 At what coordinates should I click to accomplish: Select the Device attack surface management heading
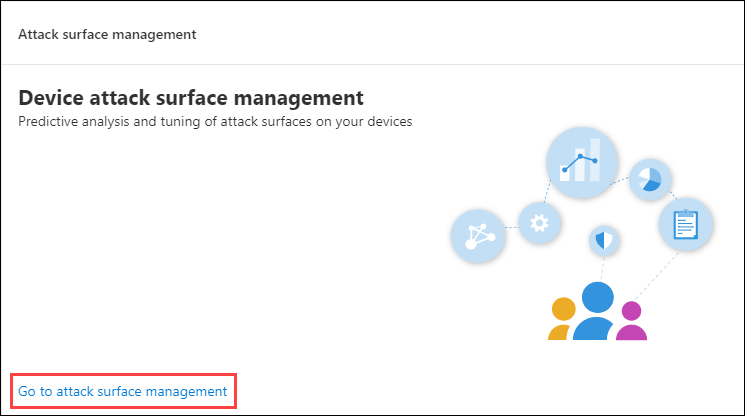pyautogui.click(x=191, y=98)
